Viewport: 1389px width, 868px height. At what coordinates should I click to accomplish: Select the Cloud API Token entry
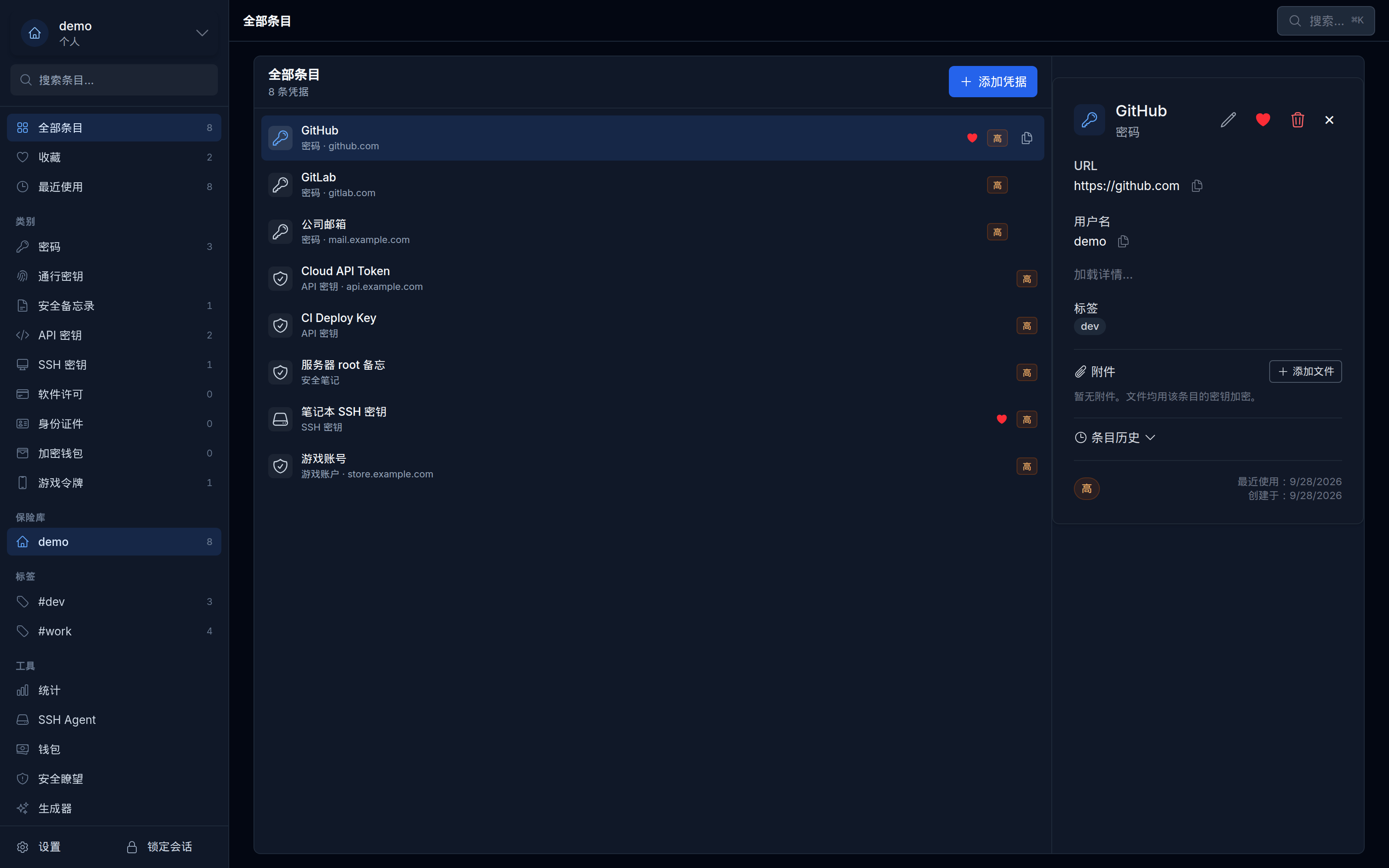[x=652, y=279]
